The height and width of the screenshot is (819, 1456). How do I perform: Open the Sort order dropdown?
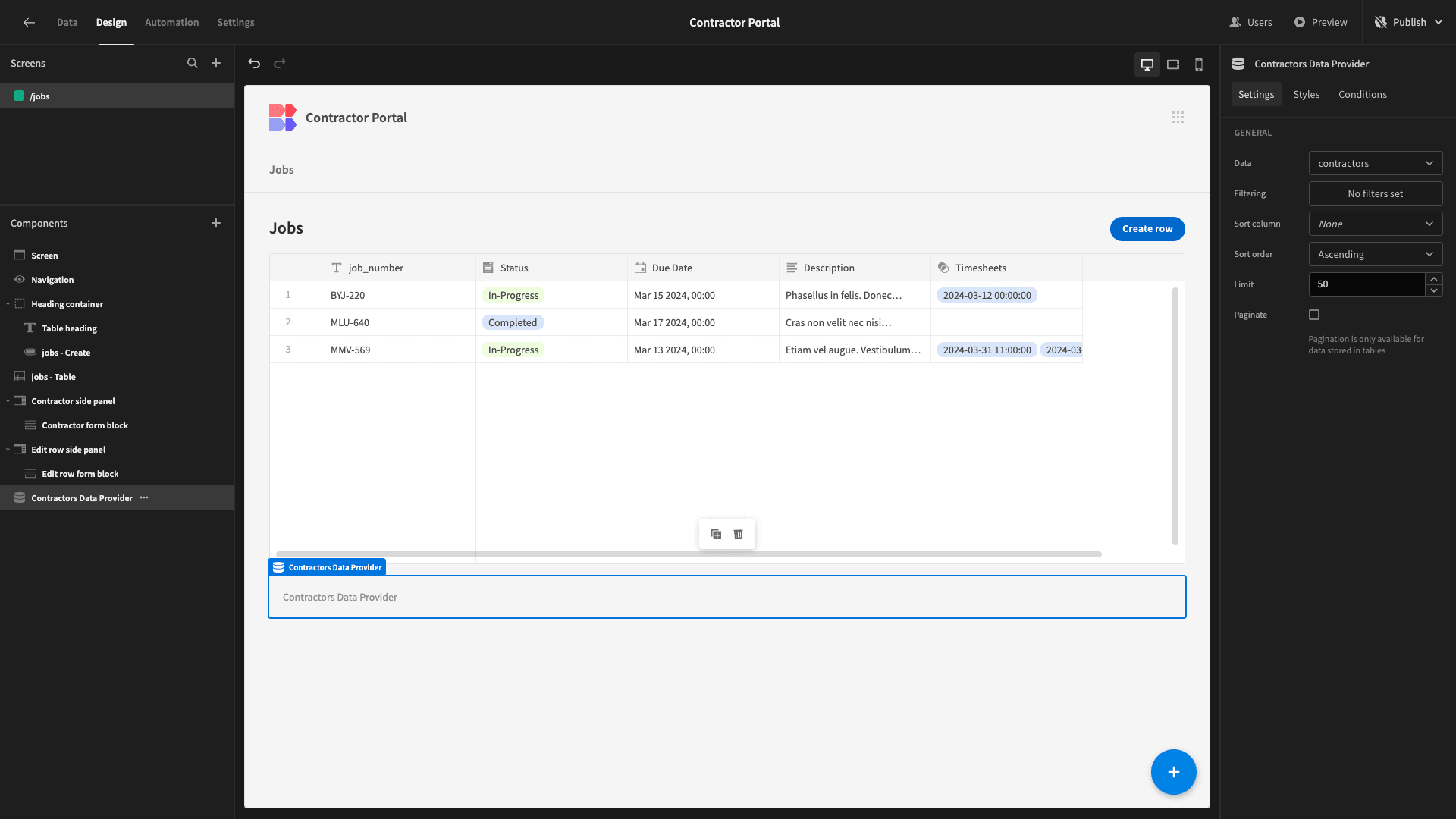pyautogui.click(x=1376, y=254)
